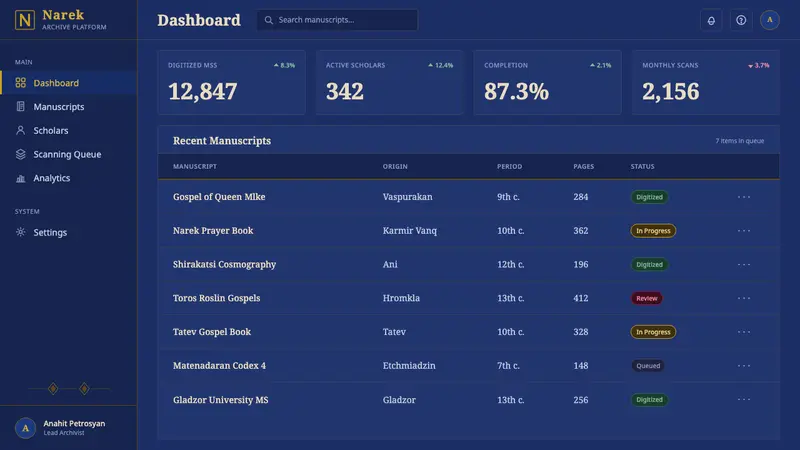
Task: Open the Scanning Queue page
Action: click(68, 154)
